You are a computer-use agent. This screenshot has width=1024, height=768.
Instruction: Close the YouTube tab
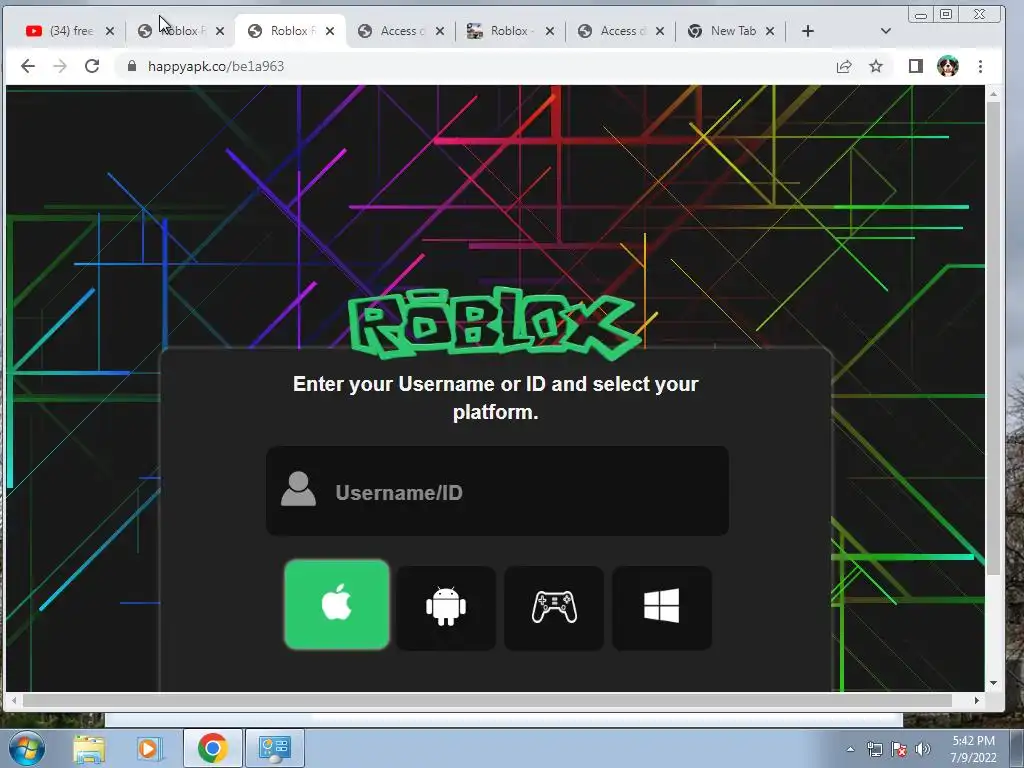tap(110, 31)
